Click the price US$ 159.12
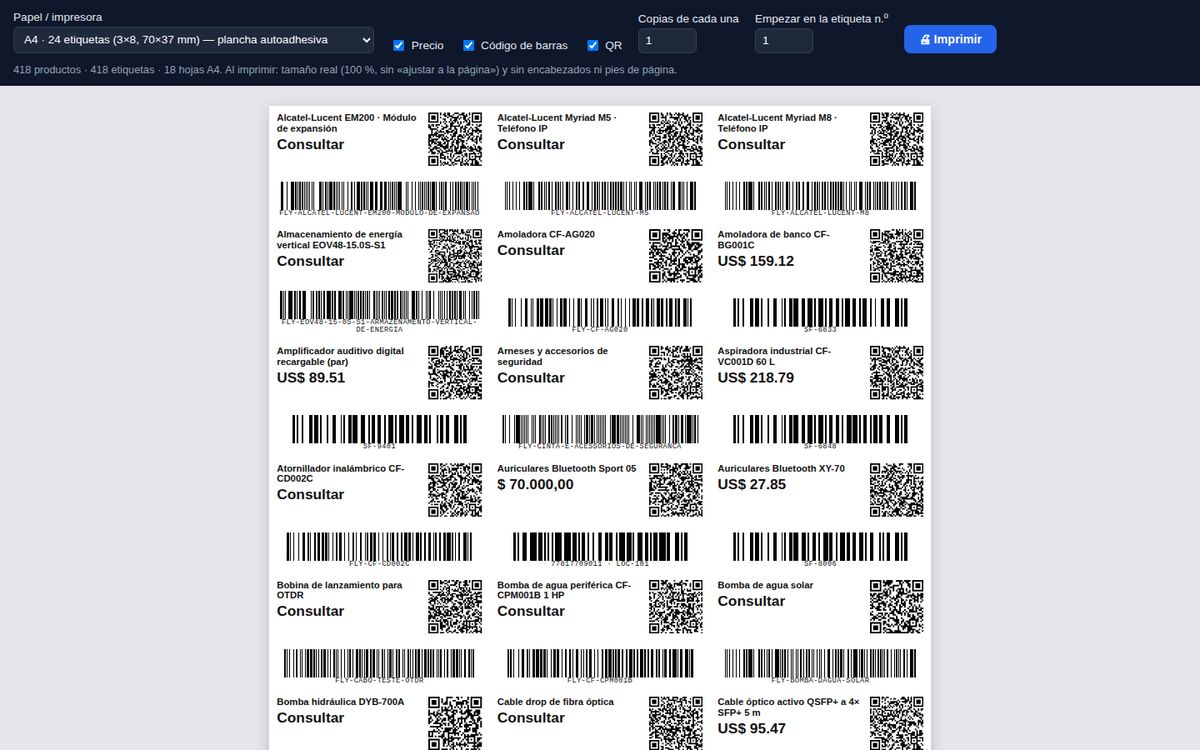 pos(756,261)
